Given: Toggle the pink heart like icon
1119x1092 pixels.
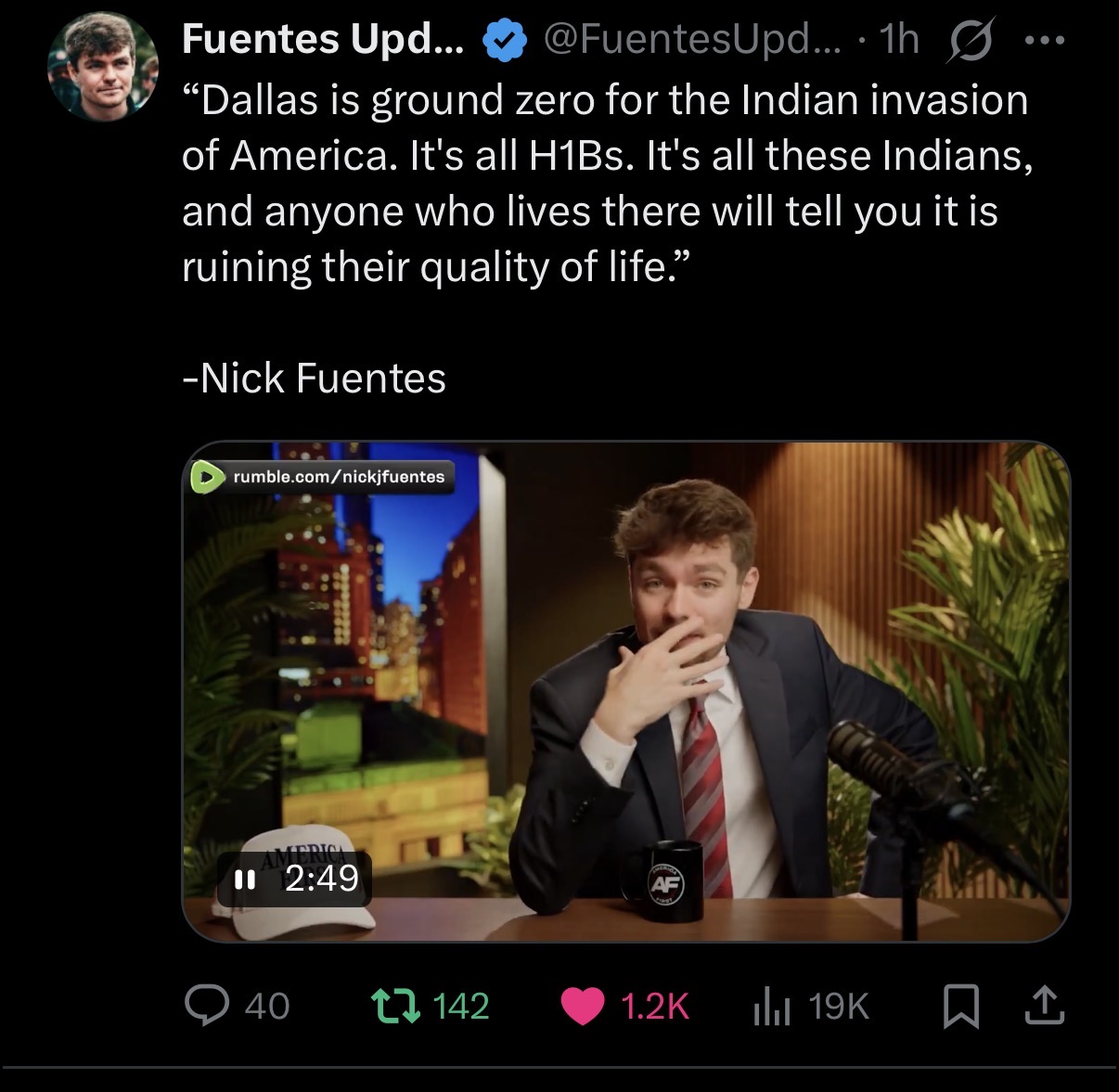Looking at the screenshot, I should point(584,1007).
